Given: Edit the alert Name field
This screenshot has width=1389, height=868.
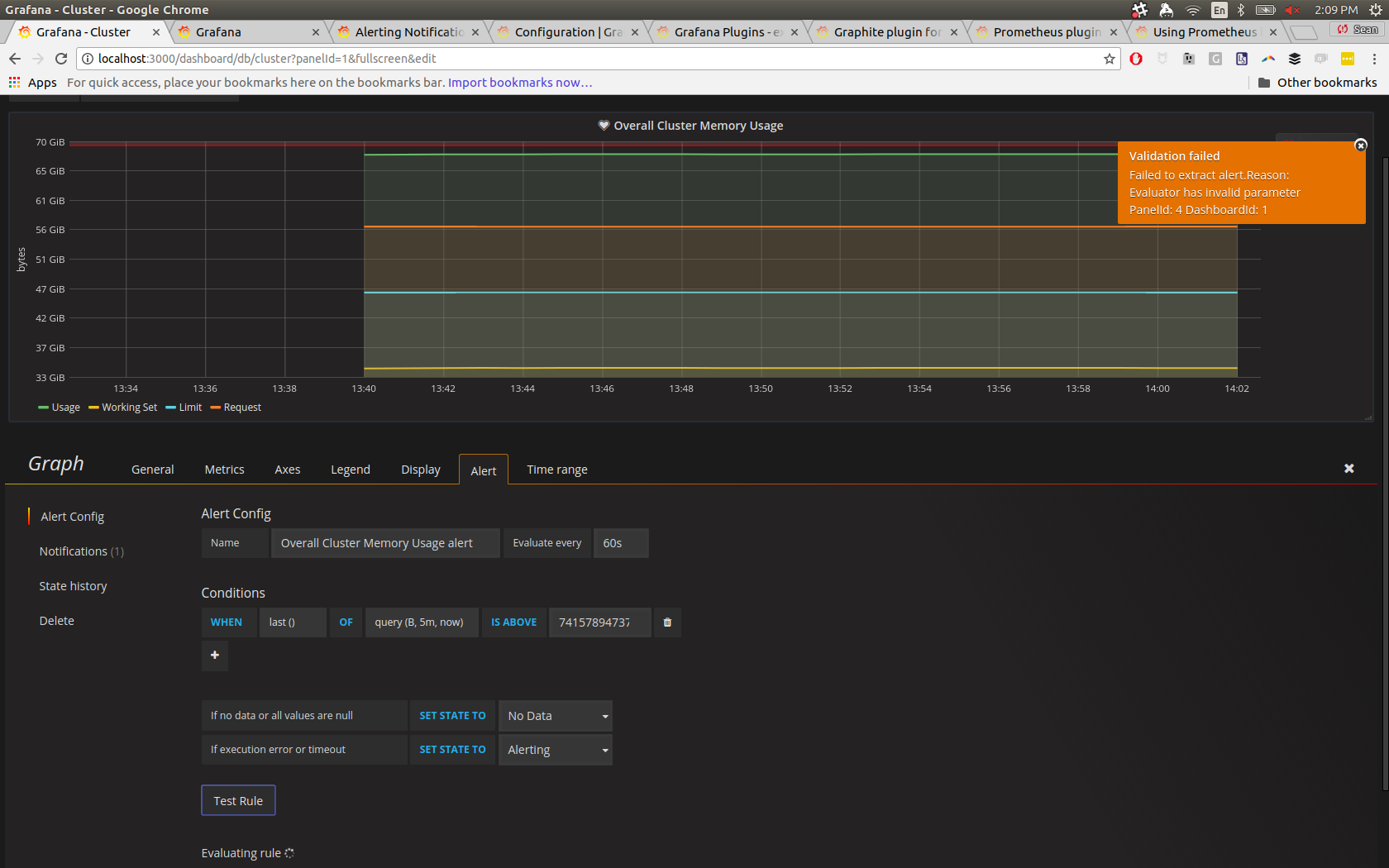Looking at the screenshot, I should [385, 543].
